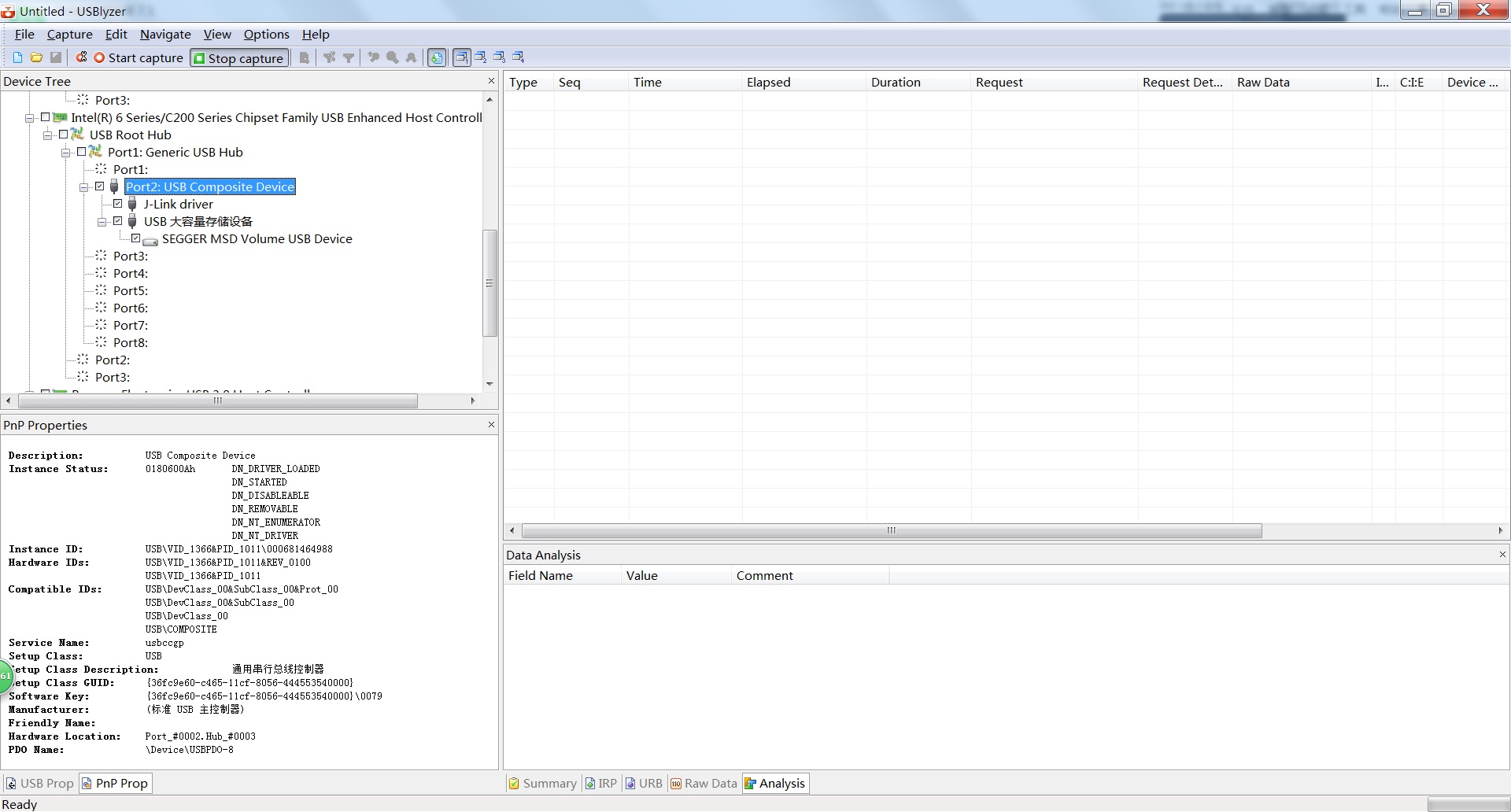This screenshot has height=812, width=1511.
Task: Open the Edit menu
Action: (x=116, y=35)
